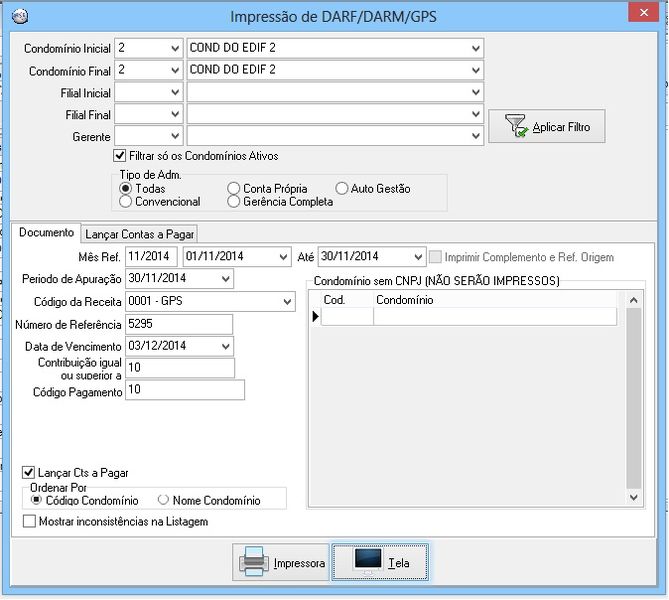Open Gerente code dropdown
The height and width of the screenshot is (600, 669).
pos(175,136)
